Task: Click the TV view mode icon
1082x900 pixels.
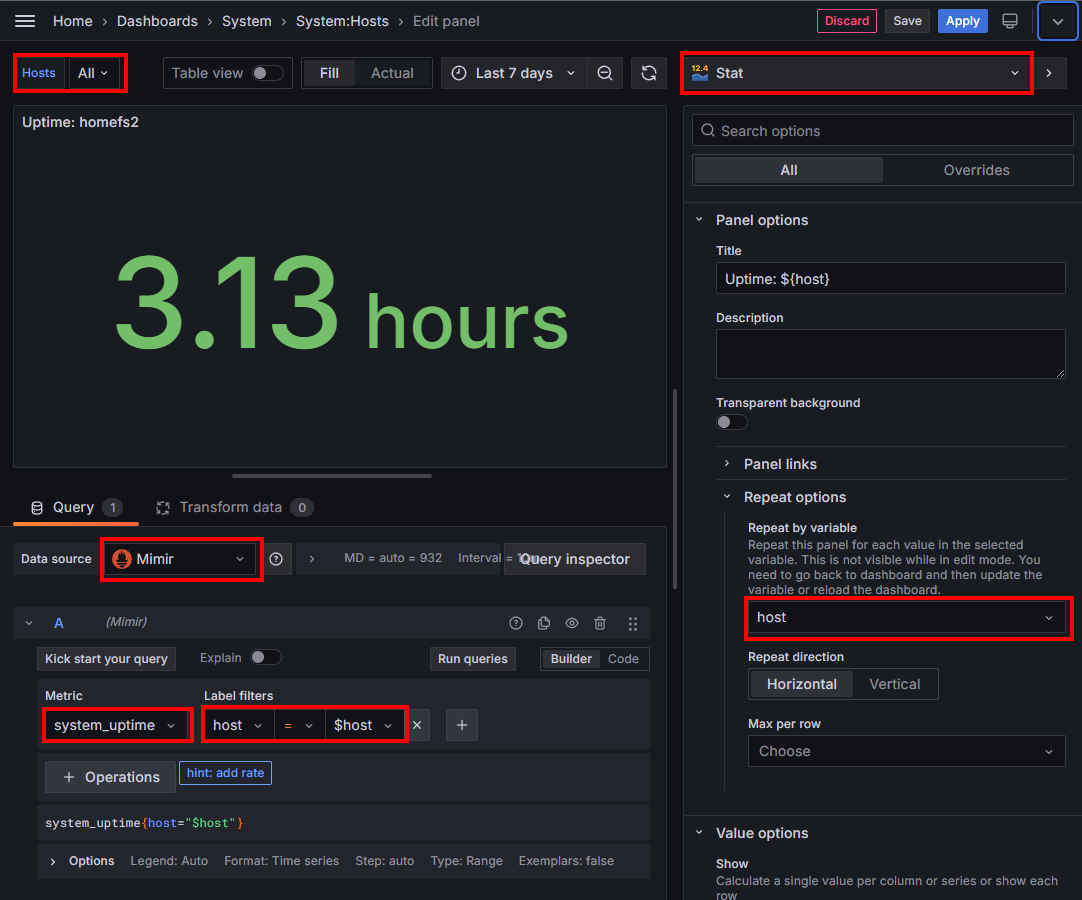Action: 1010,21
